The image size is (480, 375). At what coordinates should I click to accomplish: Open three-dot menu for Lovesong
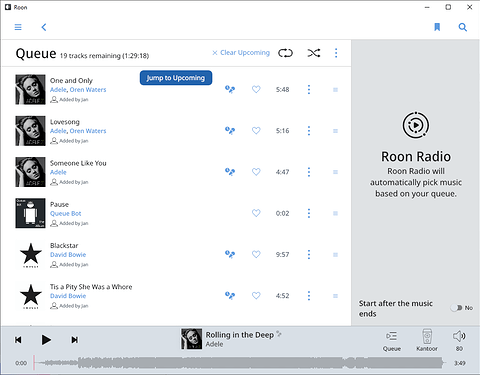pos(309,131)
